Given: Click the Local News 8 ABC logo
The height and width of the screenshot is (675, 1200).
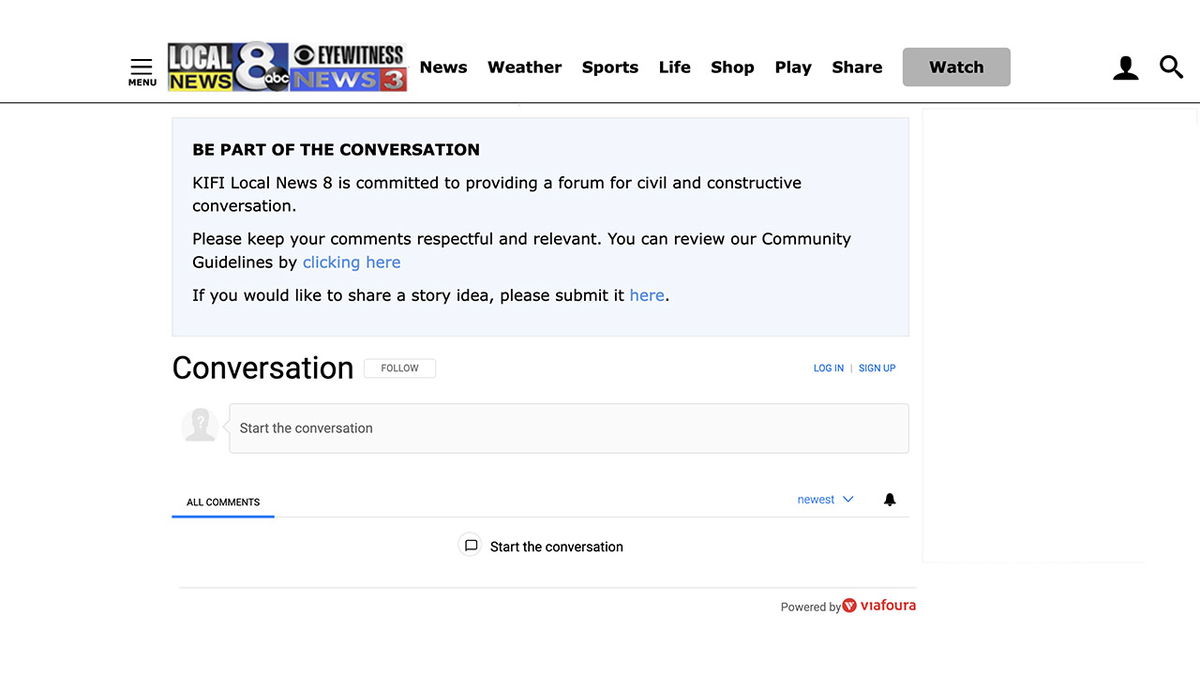Looking at the screenshot, I should coord(228,67).
